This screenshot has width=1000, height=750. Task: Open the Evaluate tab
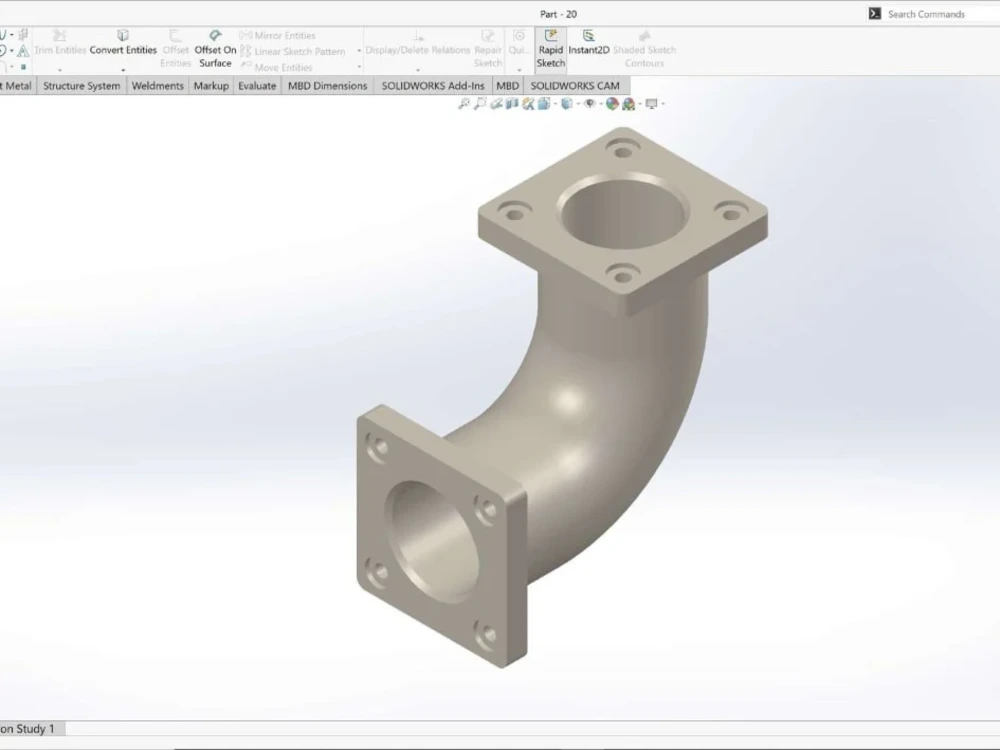pyautogui.click(x=257, y=86)
